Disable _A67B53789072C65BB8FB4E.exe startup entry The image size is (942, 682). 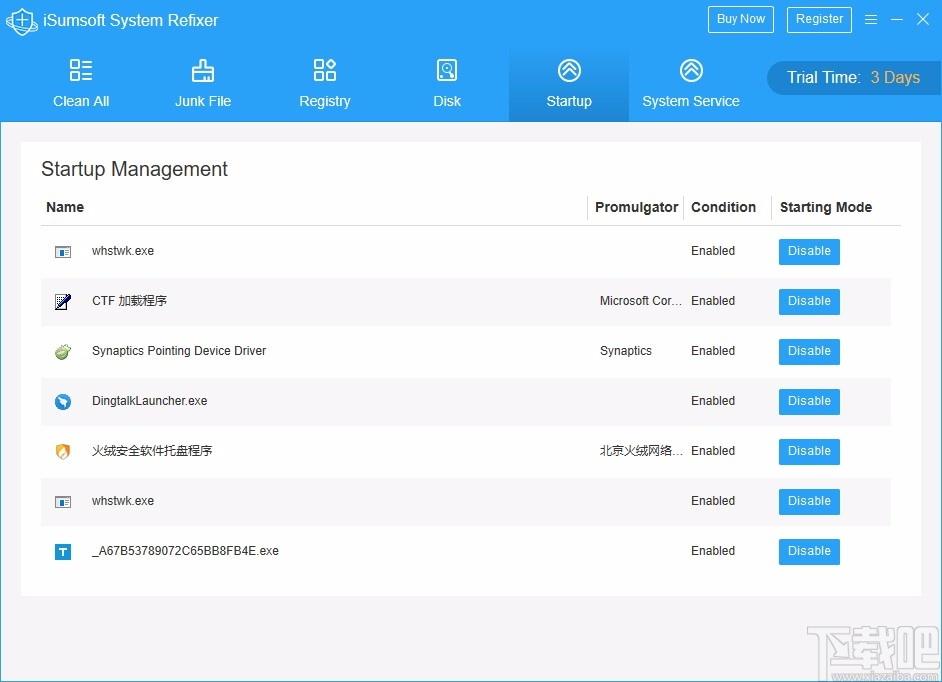[x=809, y=551]
